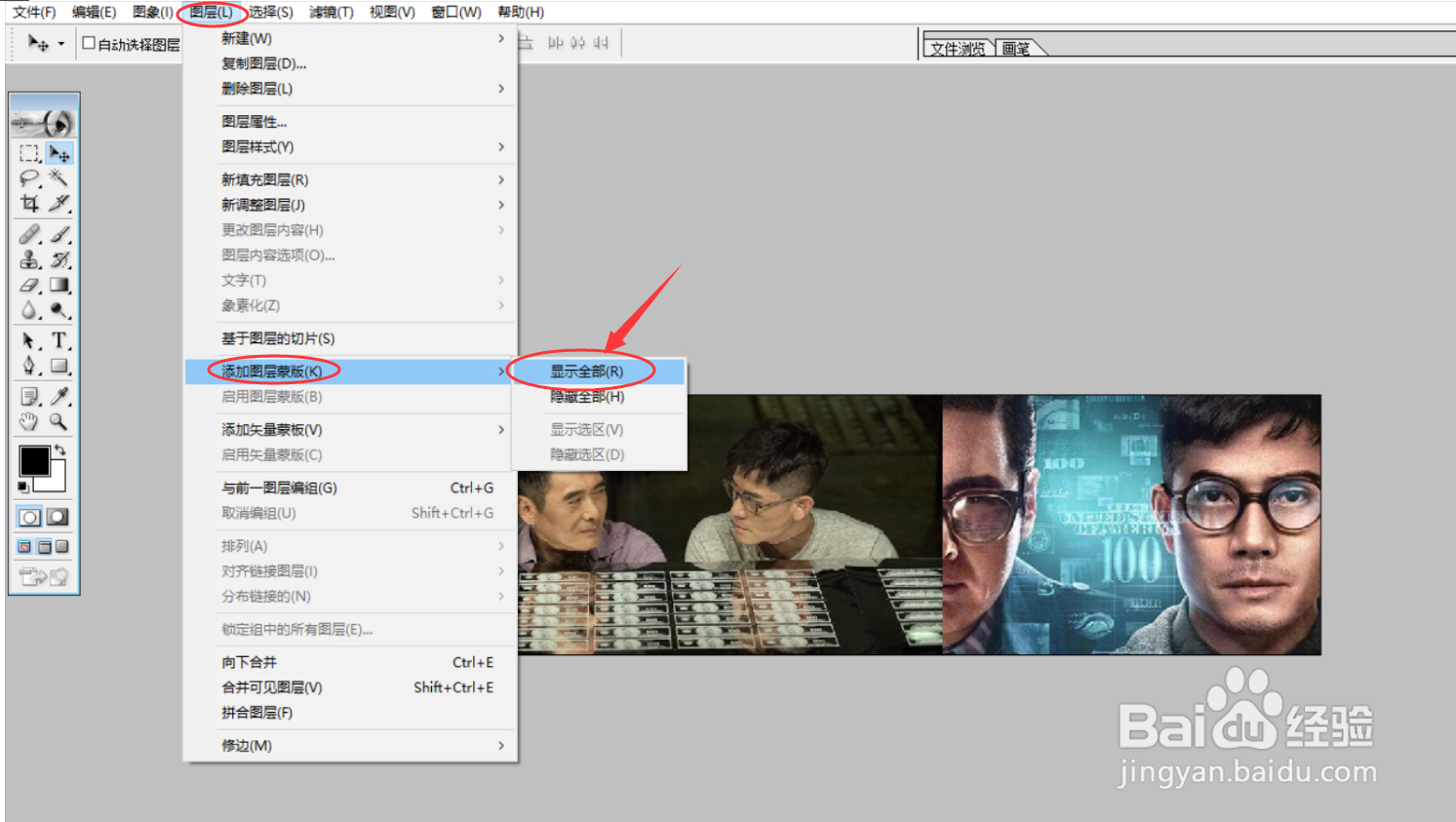Click the Jump to ImageReady button
Image resolution: width=1456 pixels, height=822 pixels.
[x=44, y=577]
